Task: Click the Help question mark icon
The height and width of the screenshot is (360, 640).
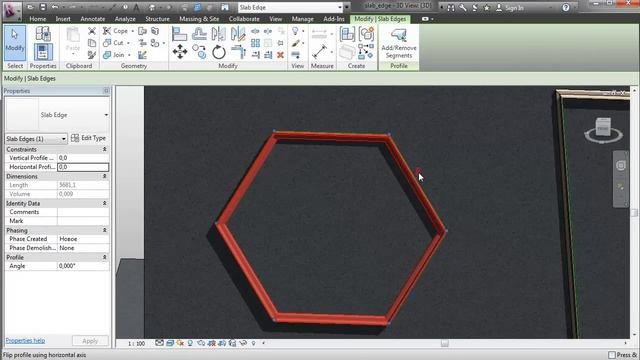Action: tap(566, 7)
